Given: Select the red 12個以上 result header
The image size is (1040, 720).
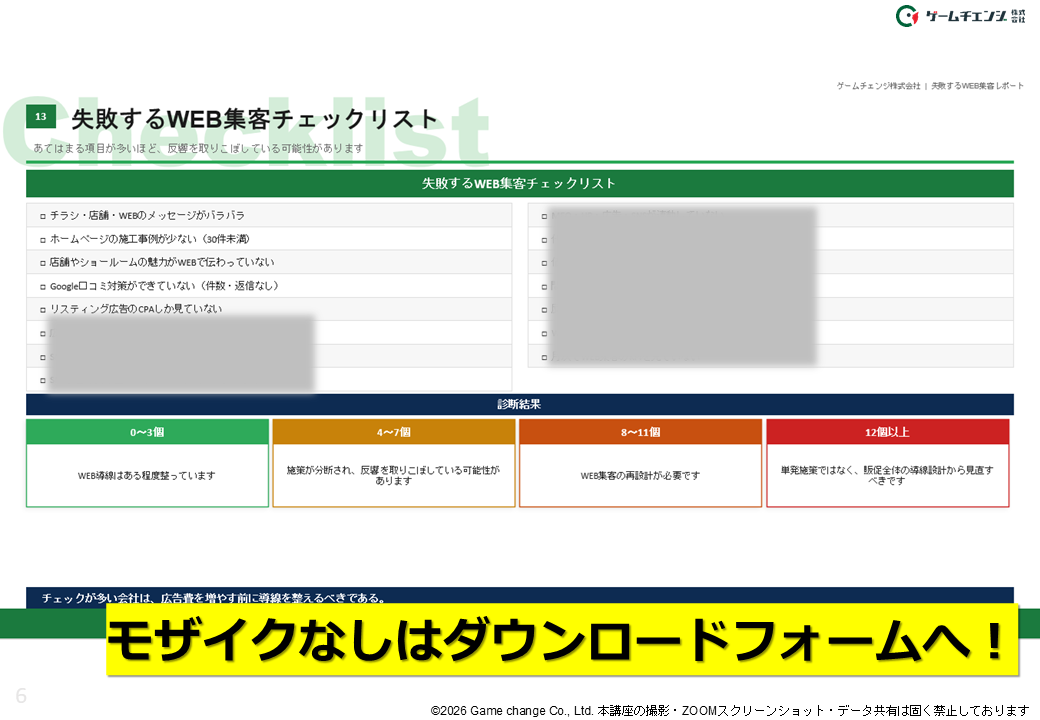Looking at the screenshot, I should pyautogui.click(x=887, y=432).
